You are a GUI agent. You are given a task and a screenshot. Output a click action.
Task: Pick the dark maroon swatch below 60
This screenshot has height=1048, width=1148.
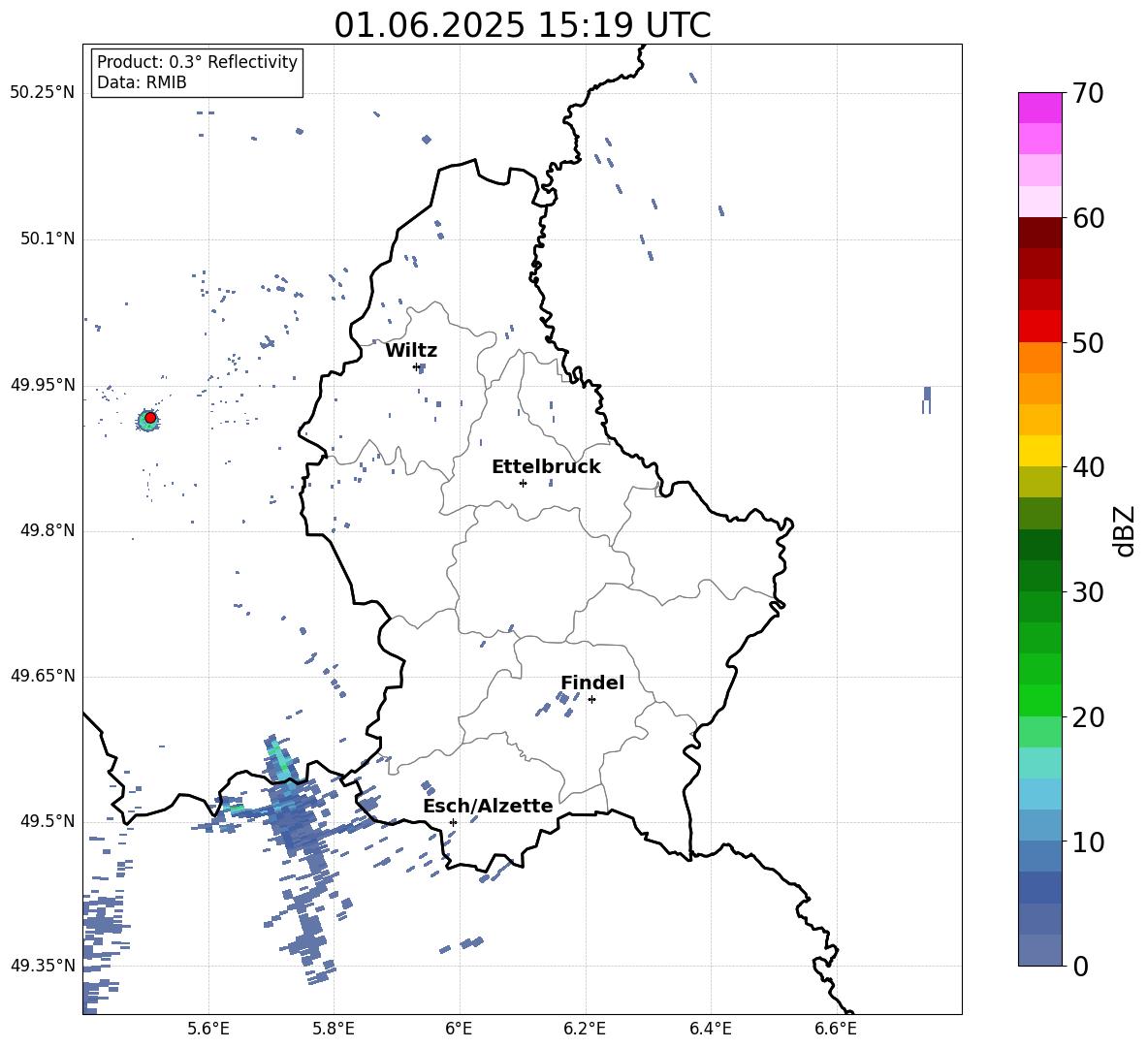coord(1040,233)
